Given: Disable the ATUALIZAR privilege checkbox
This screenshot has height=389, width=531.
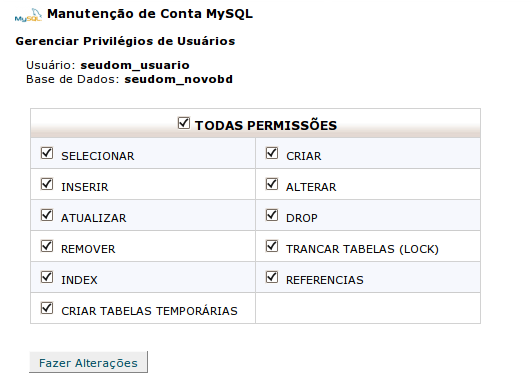Looking at the screenshot, I should pyautogui.click(x=47, y=215).
